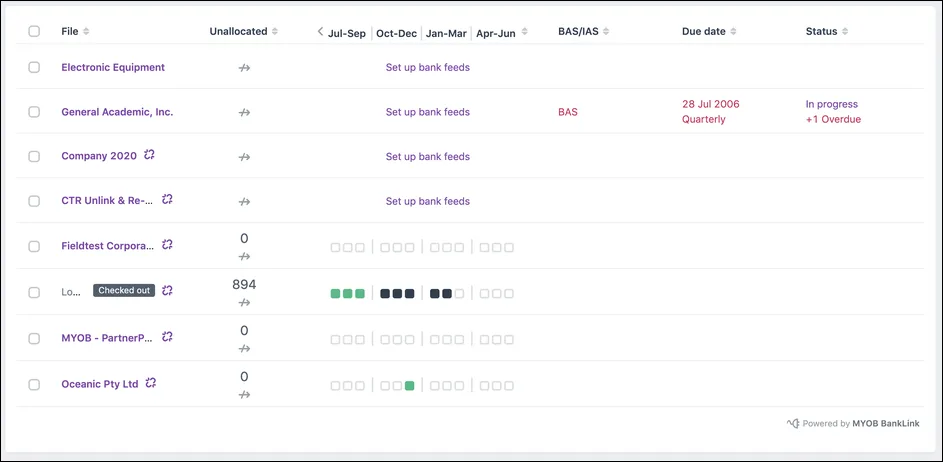This screenshot has height=462, width=943.
Task: Click Set up bank feeds for CTR Unlink
Action: [x=428, y=201]
